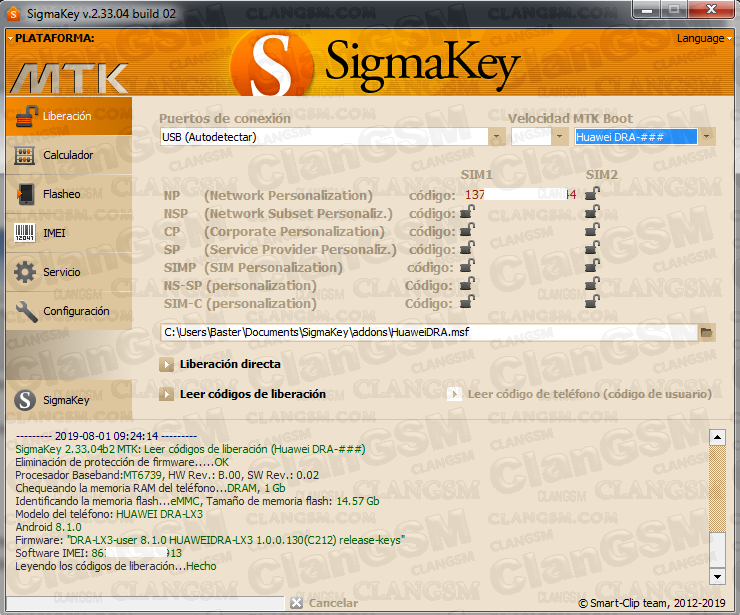Click the Huawei DRA-### model field
Image resolution: width=740 pixels, height=615 pixels.
pos(636,137)
